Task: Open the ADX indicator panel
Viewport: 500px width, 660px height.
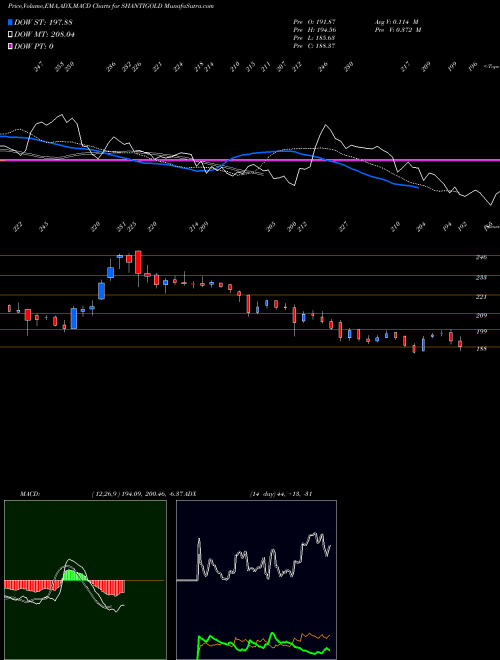Action: 256,580
